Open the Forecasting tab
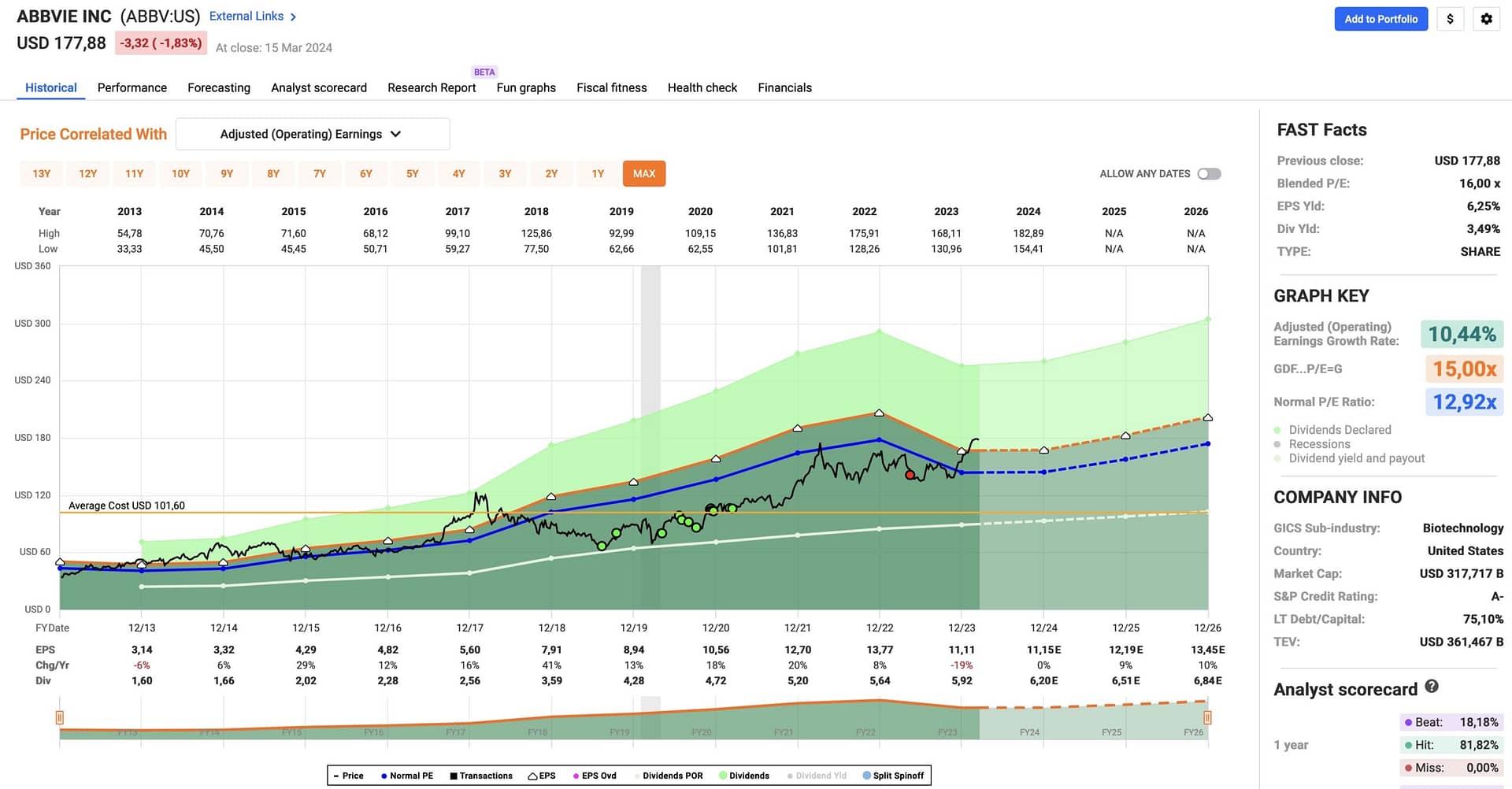The image size is (1512, 789). (x=219, y=87)
